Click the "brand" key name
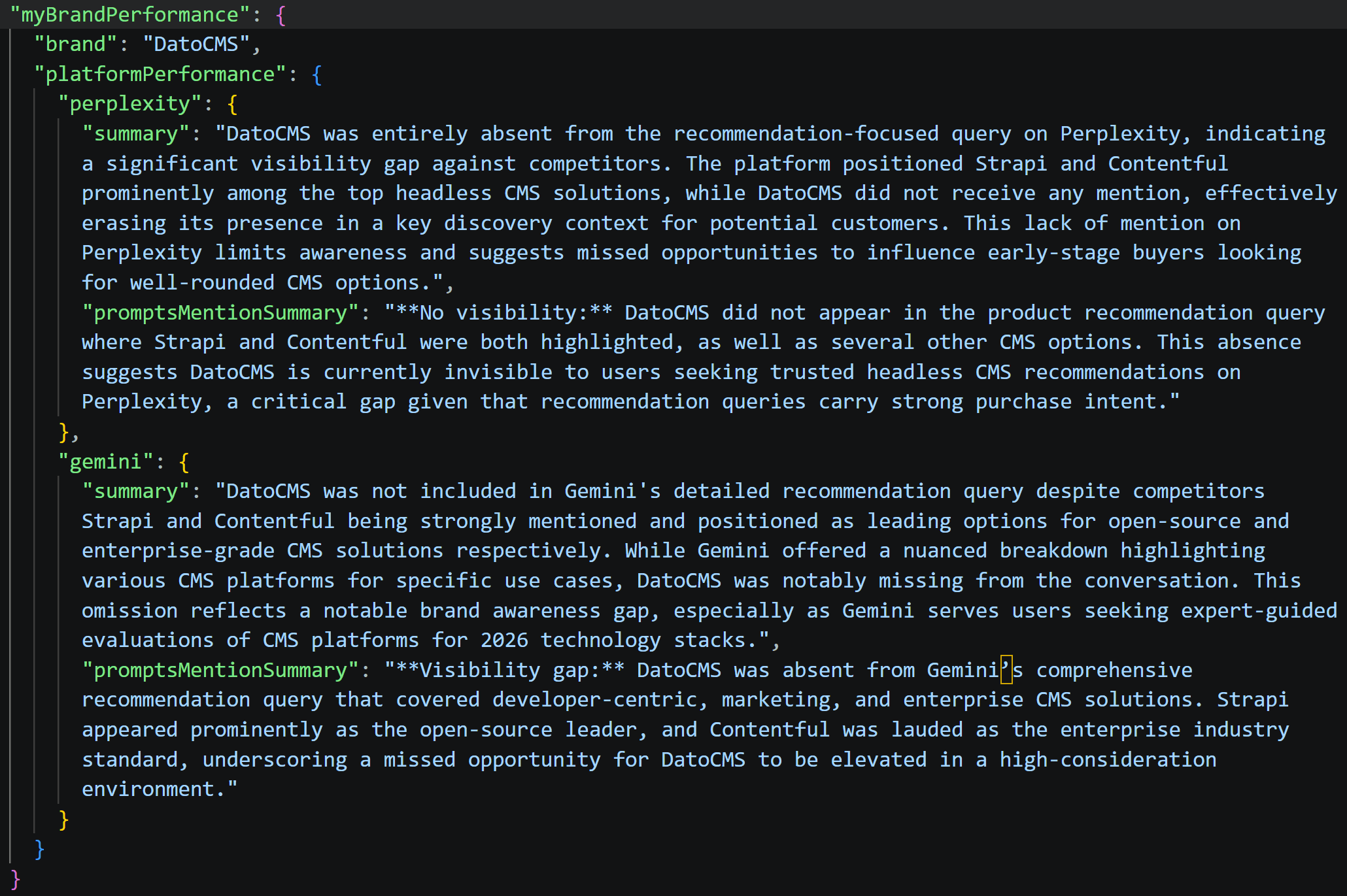Screen dimensions: 1347x896 [75, 44]
